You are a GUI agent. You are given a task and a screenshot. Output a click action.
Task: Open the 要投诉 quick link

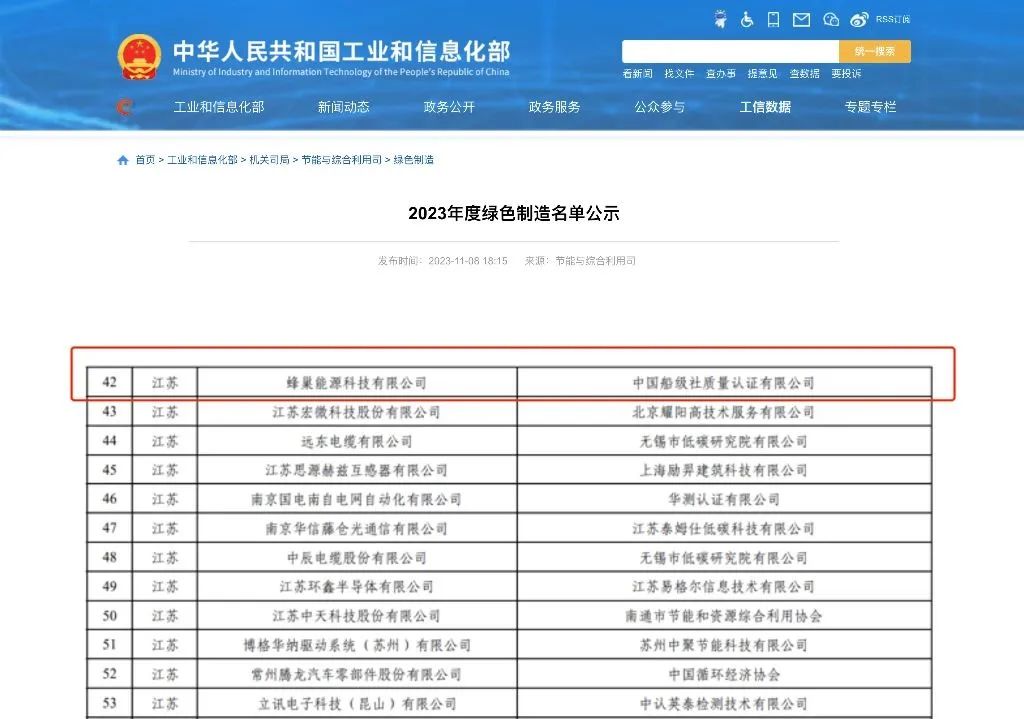point(846,73)
